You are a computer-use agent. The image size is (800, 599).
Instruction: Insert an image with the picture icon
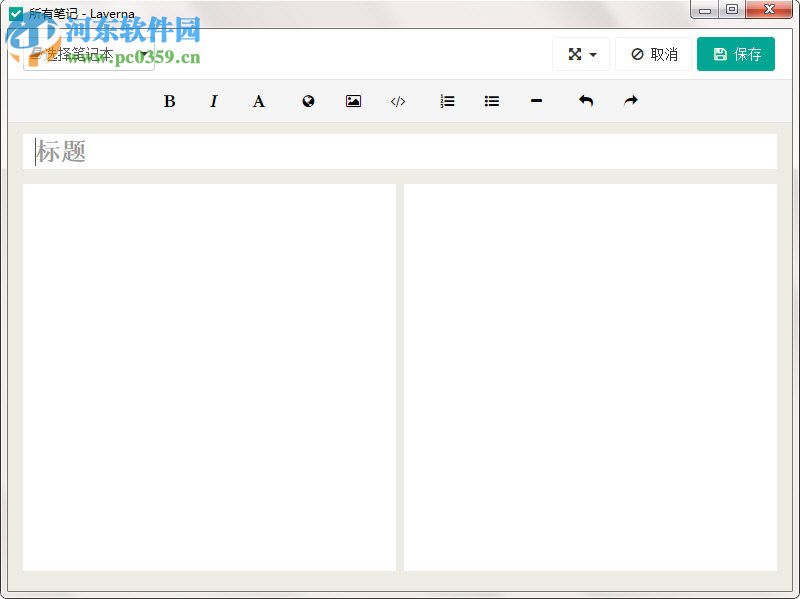click(353, 101)
